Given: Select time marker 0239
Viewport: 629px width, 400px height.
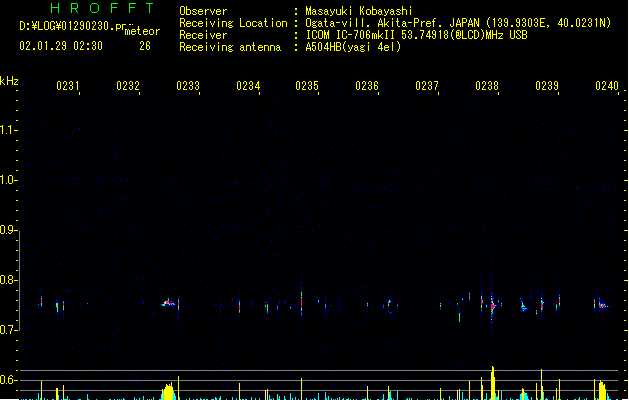Looking at the screenshot, I should pos(547,86).
